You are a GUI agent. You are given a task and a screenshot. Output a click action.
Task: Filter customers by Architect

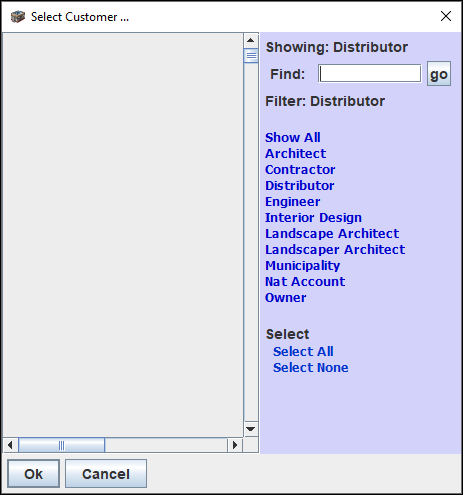tap(296, 153)
